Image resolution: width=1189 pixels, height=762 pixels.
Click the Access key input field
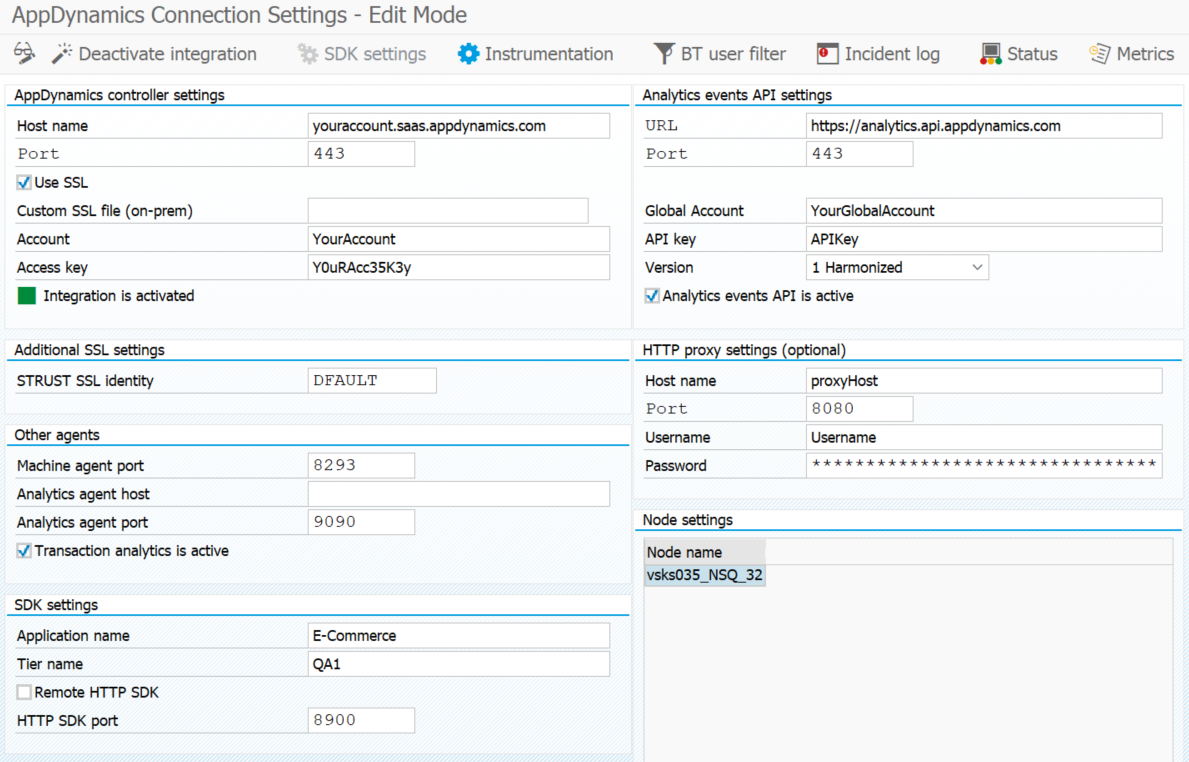(x=459, y=268)
